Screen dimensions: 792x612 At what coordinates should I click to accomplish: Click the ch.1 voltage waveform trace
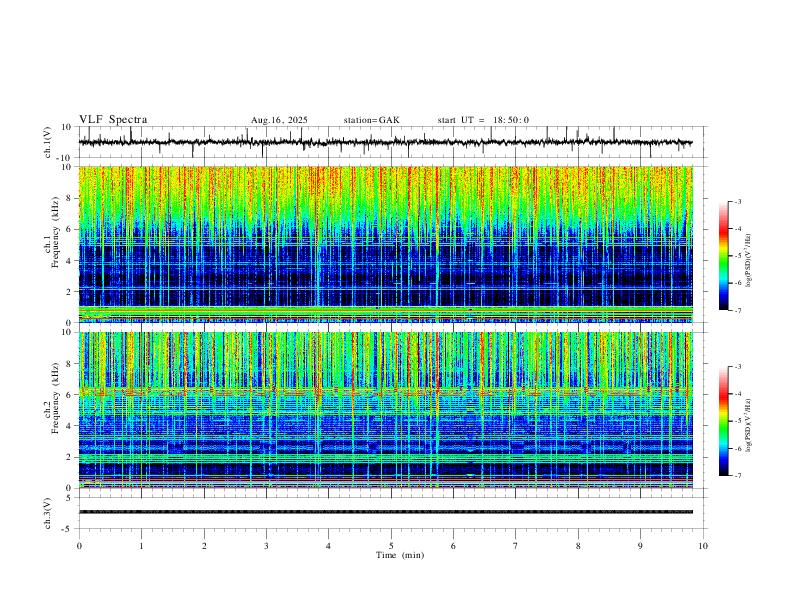point(385,142)
